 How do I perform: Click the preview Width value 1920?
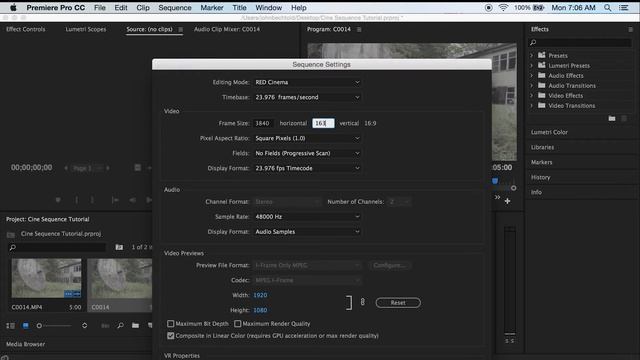click(260, 295)
